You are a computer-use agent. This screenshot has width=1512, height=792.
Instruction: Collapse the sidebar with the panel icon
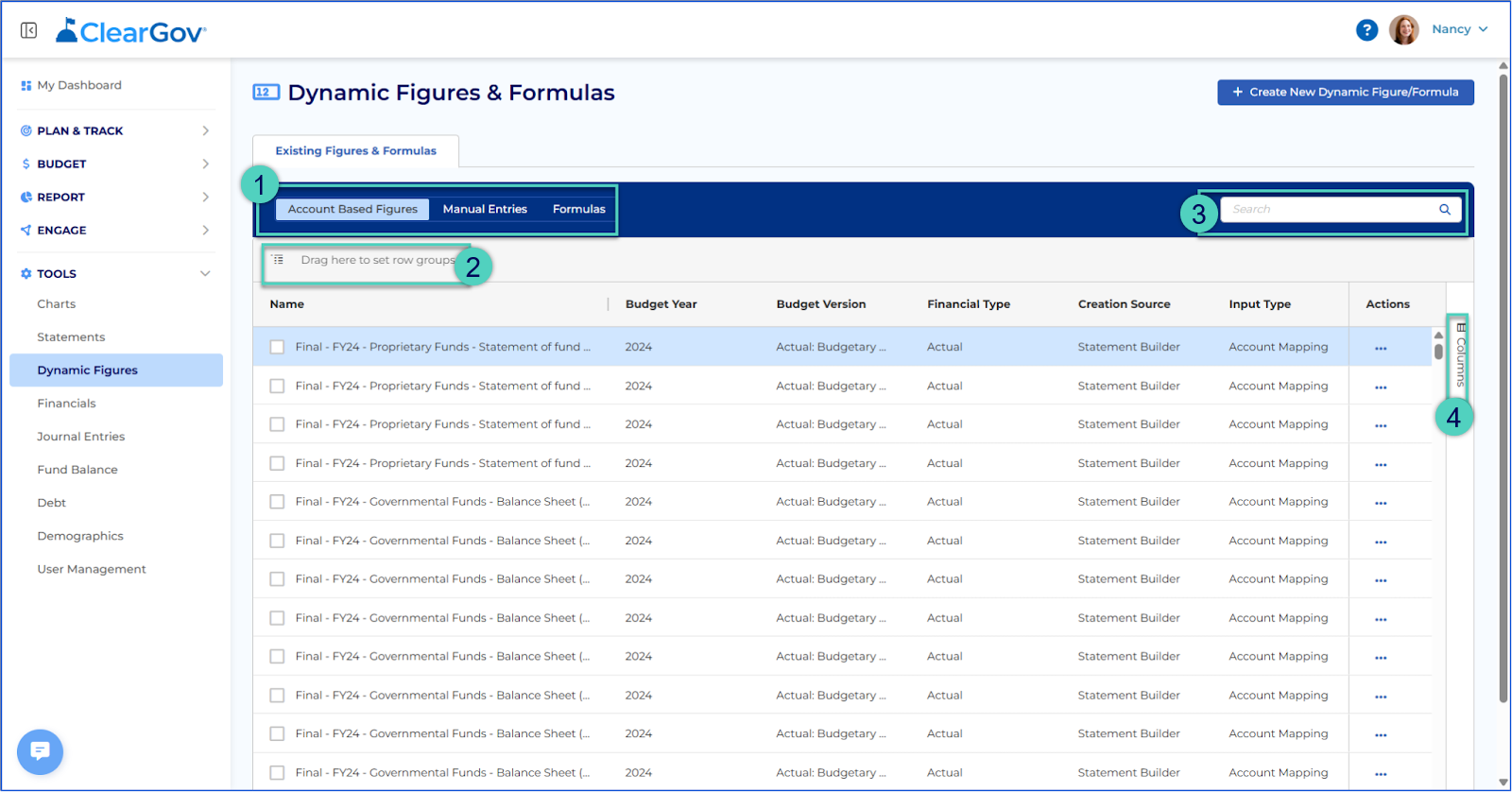(x=29, y=30)
